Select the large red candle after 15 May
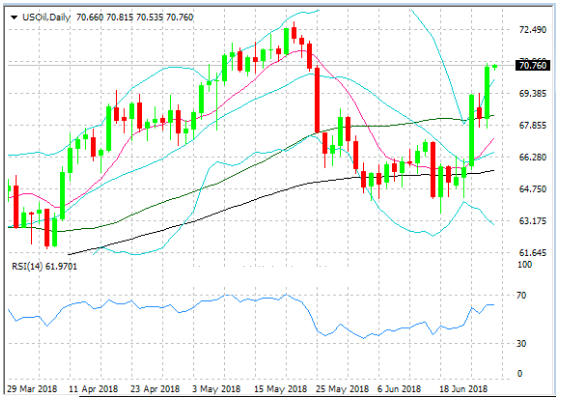 tap(317, 100)
